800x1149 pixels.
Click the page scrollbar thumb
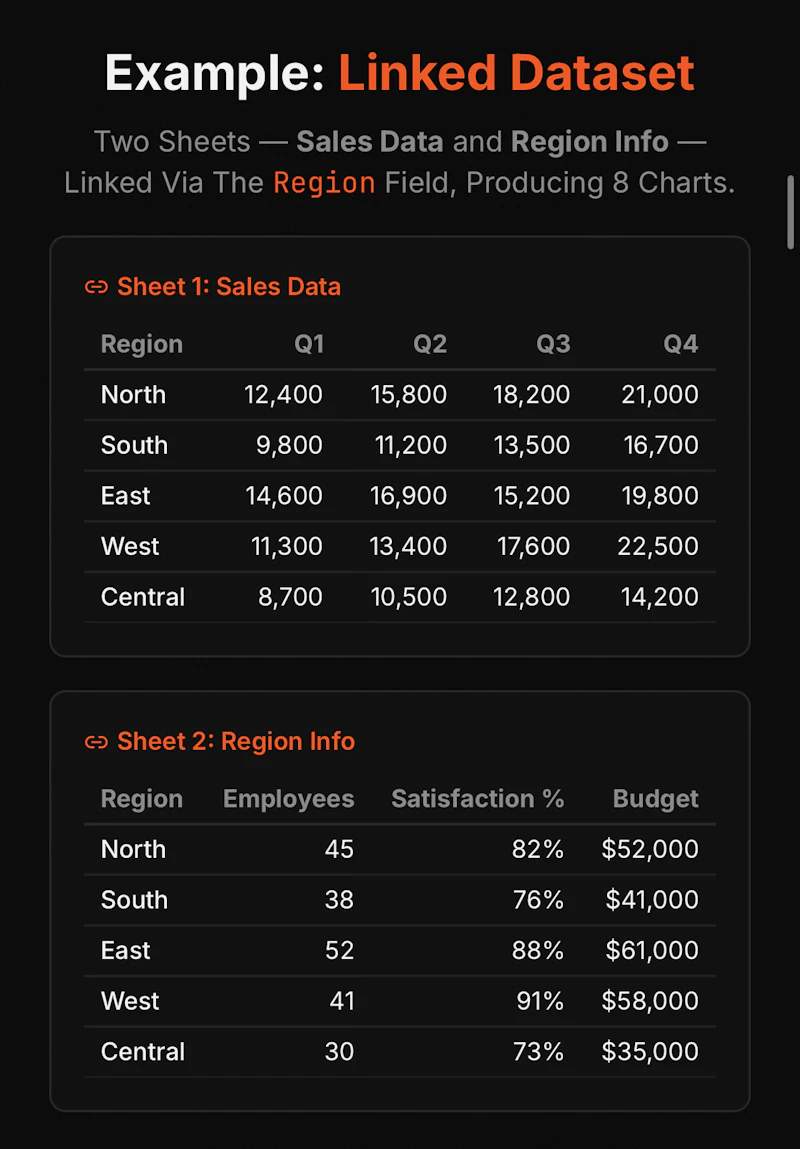790,213
